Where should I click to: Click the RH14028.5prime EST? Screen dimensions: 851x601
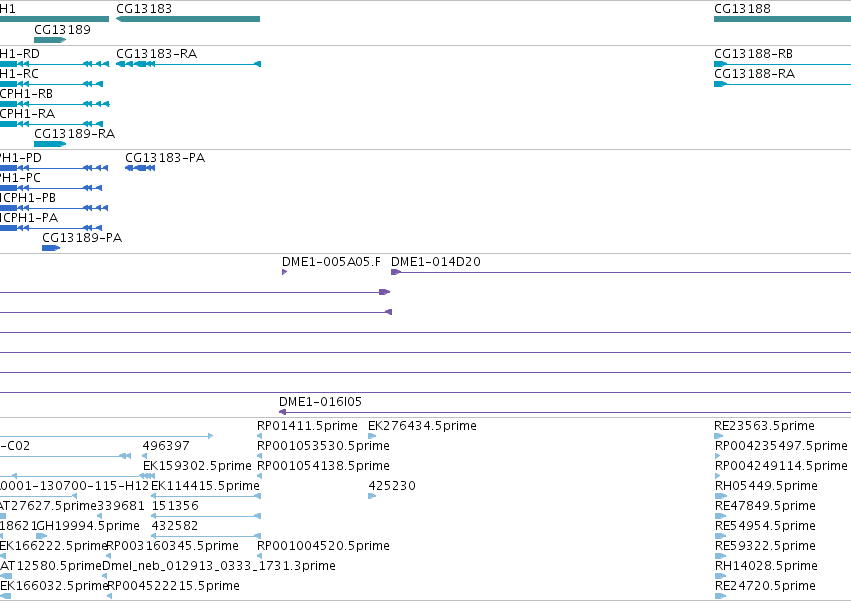720,576
